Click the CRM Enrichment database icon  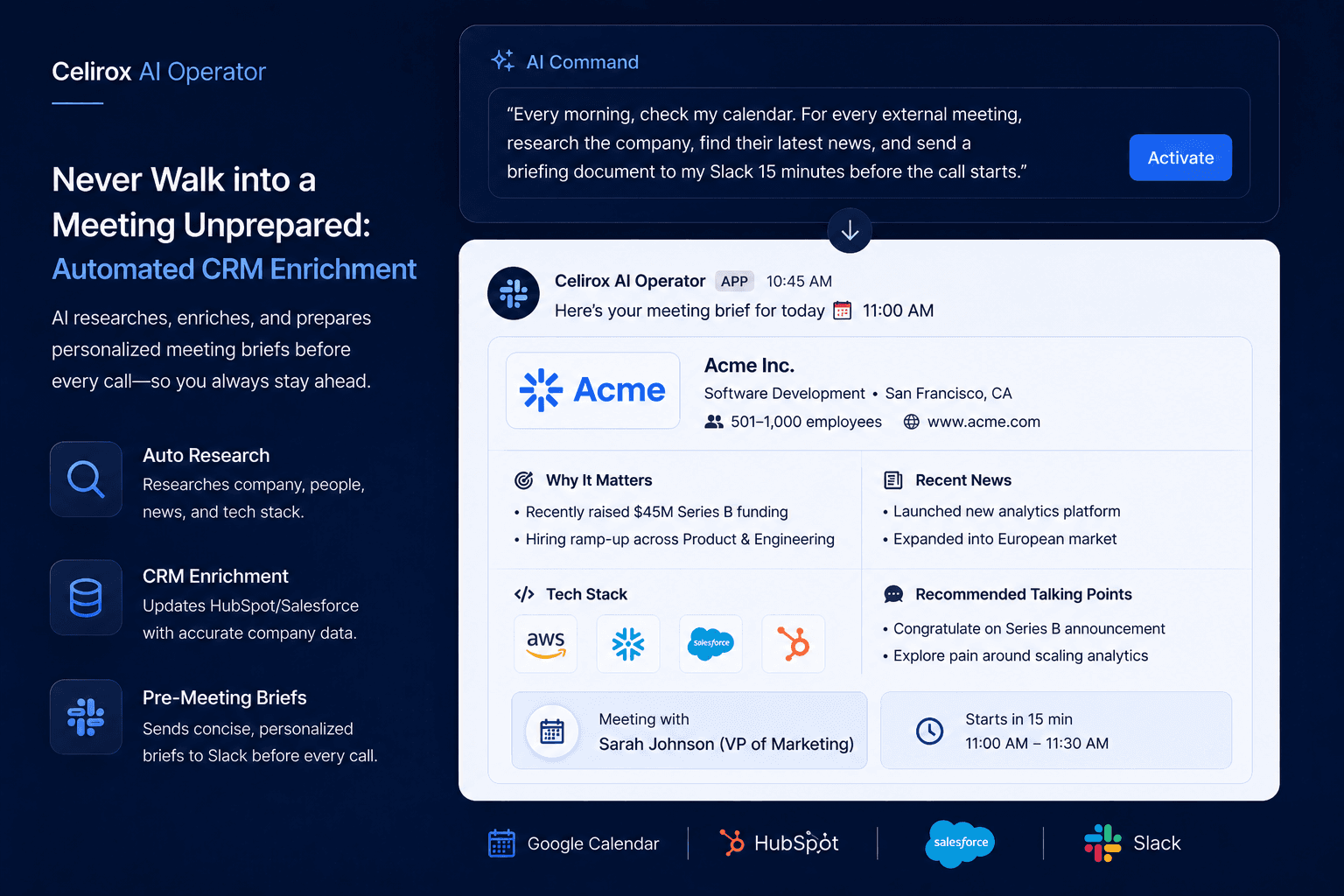86,598
